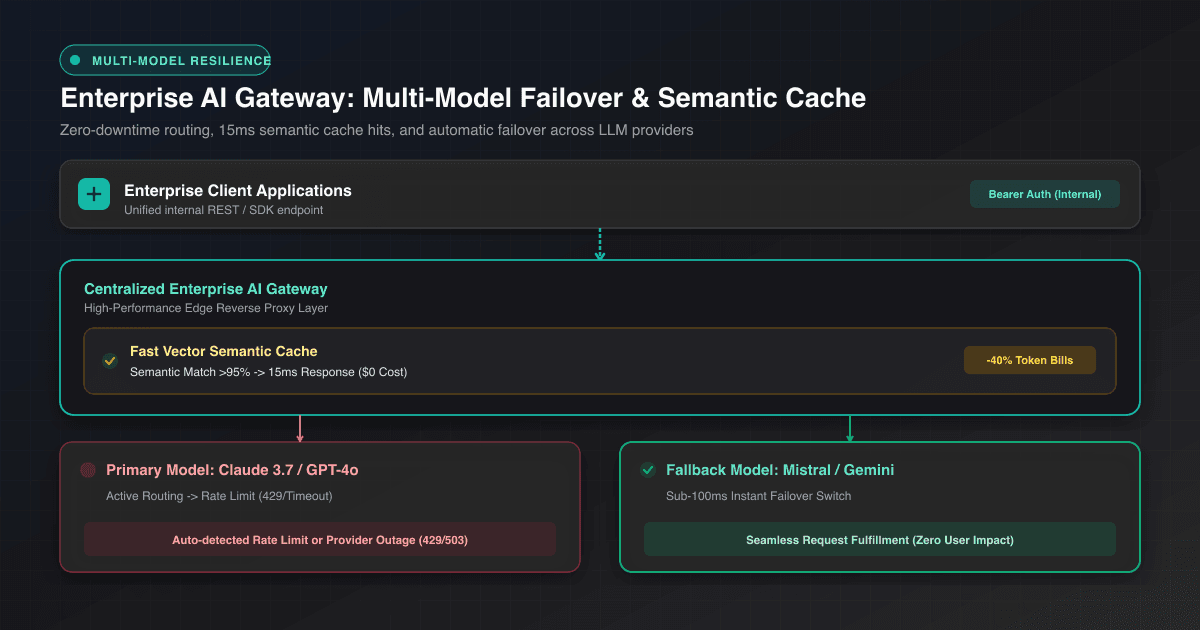
Task: Click High-Performance Edge Reverse Proxy Layer text
Action: pos(206,308)
